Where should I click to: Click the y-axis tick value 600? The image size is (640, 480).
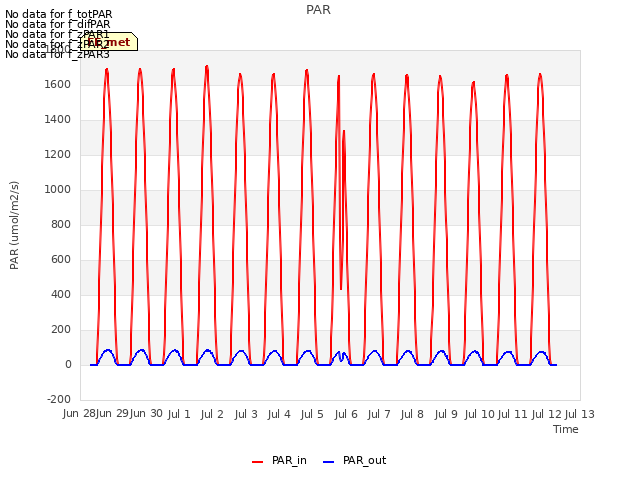pyautogui.click(x=61, y=260)
